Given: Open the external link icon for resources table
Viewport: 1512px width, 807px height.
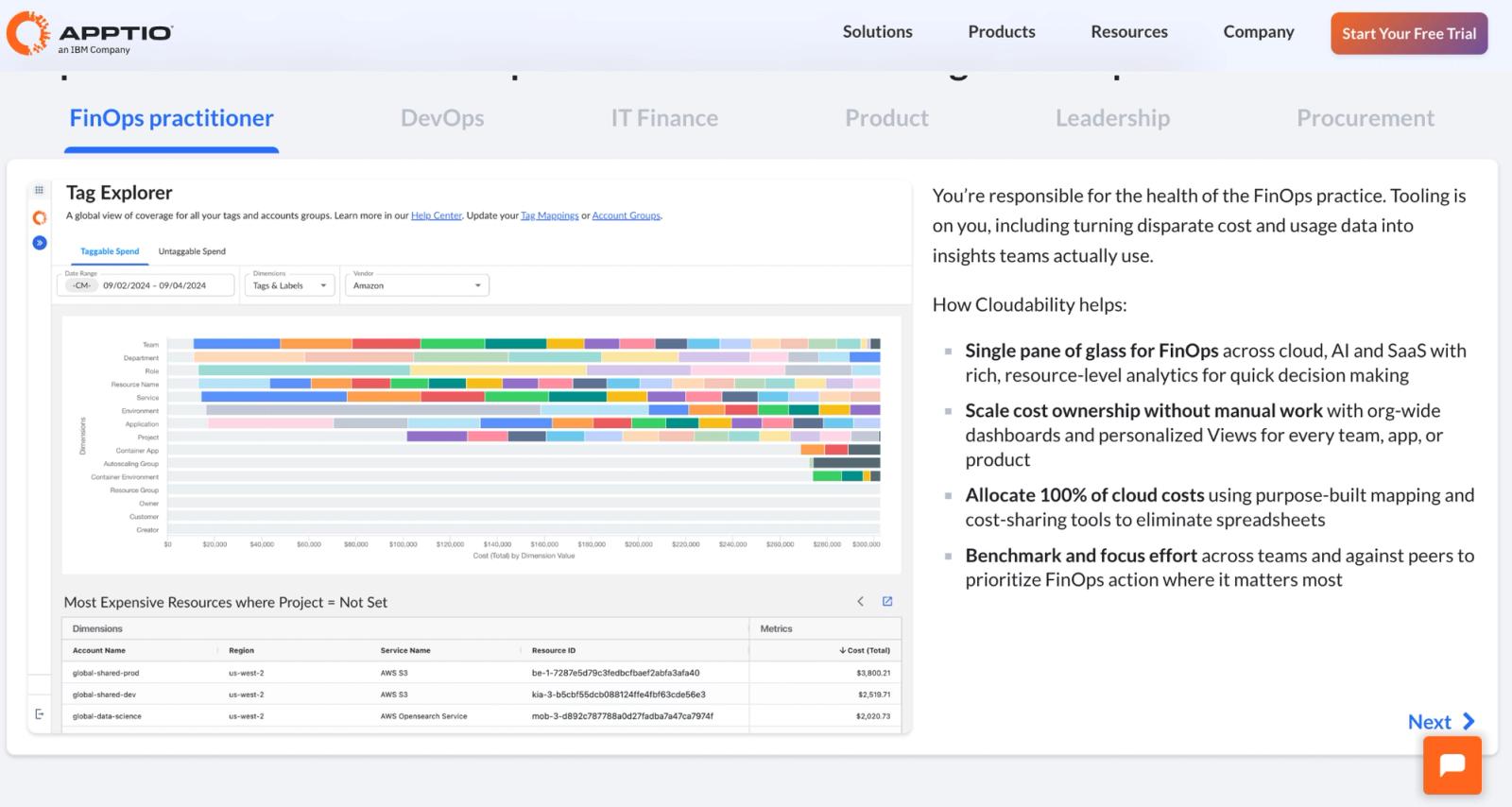Looking at the screenshot, I should tap(887, 601).
